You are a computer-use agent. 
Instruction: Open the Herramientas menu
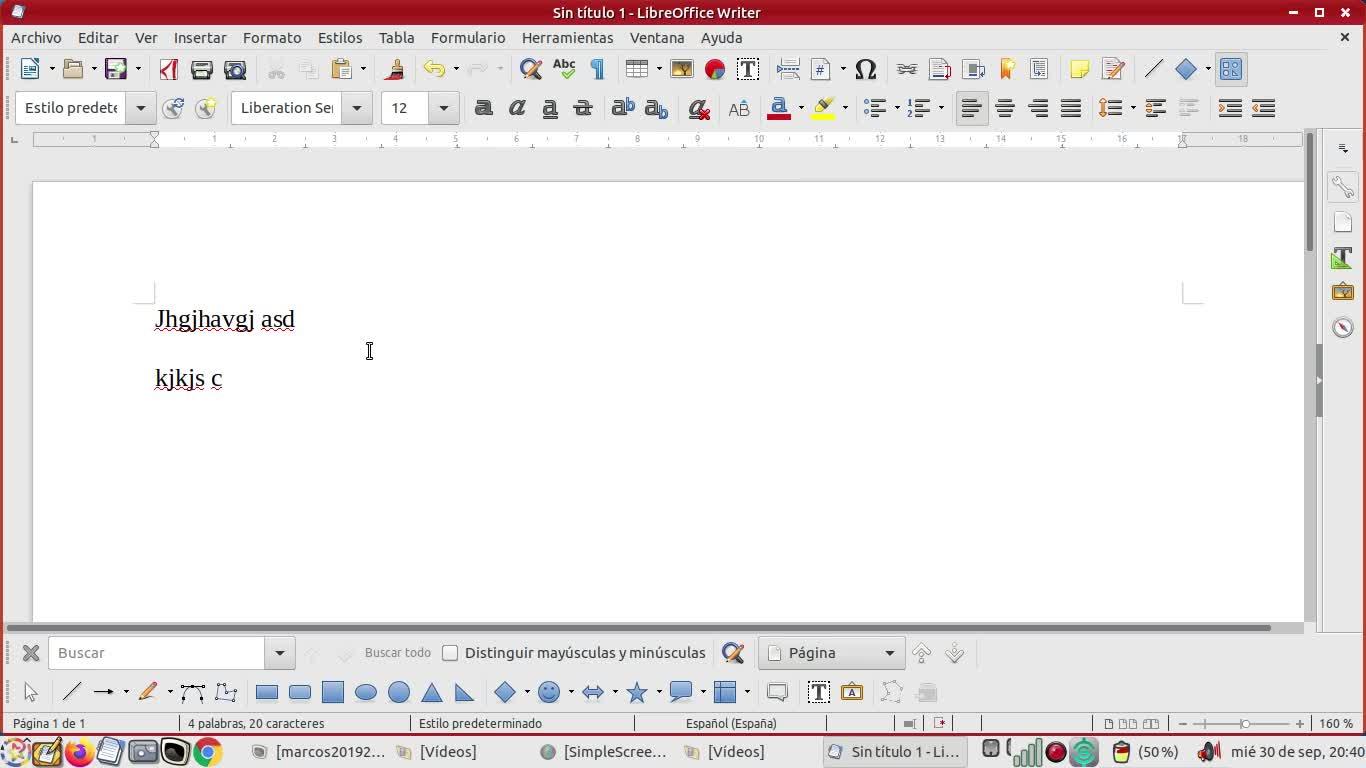tap(567, 37)
